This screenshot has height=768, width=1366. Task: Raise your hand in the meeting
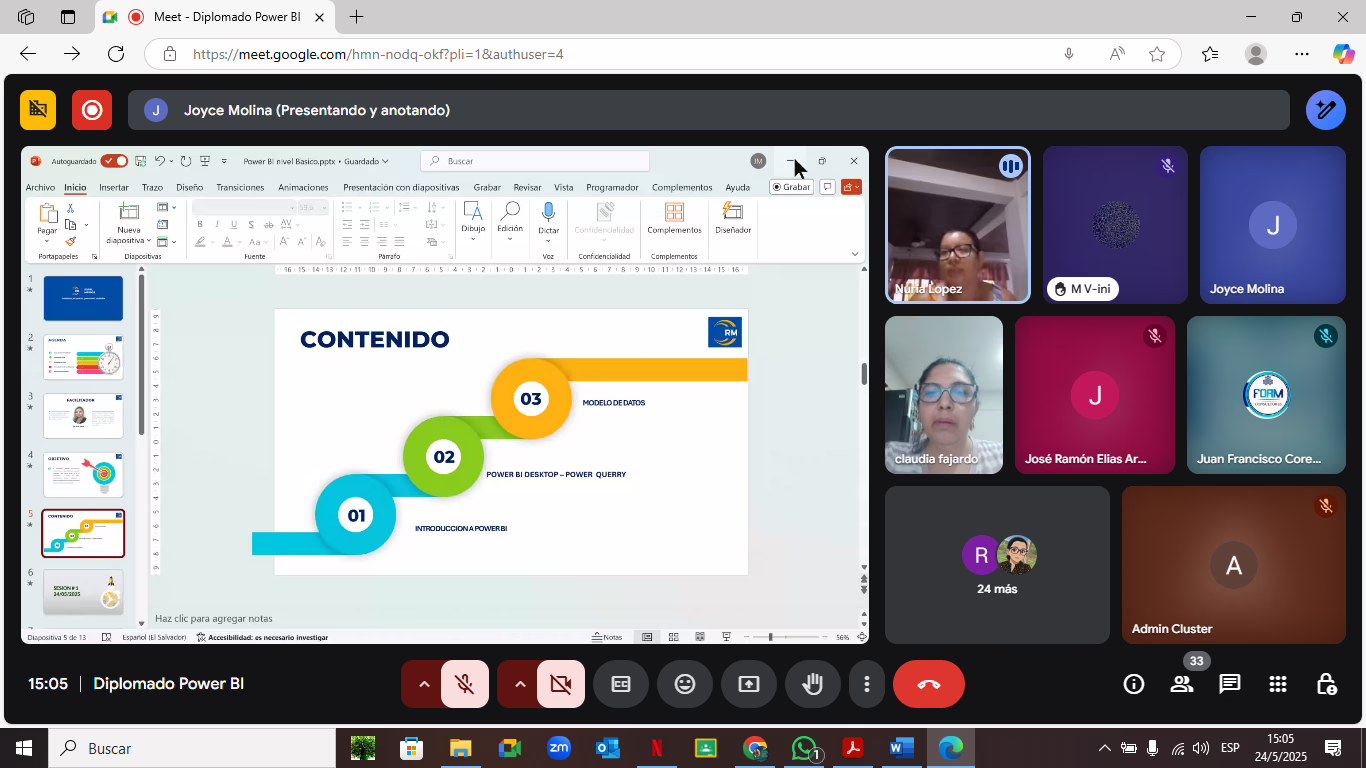pos(813,684)
